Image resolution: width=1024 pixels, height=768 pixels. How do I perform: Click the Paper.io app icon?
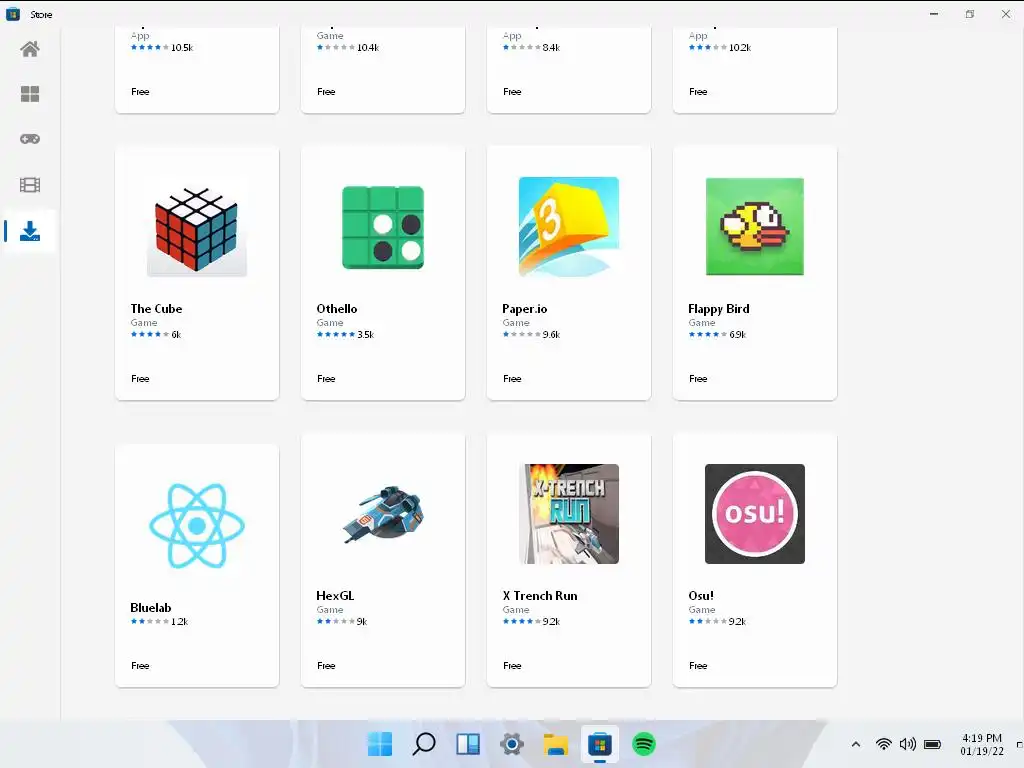pos(569,227)
